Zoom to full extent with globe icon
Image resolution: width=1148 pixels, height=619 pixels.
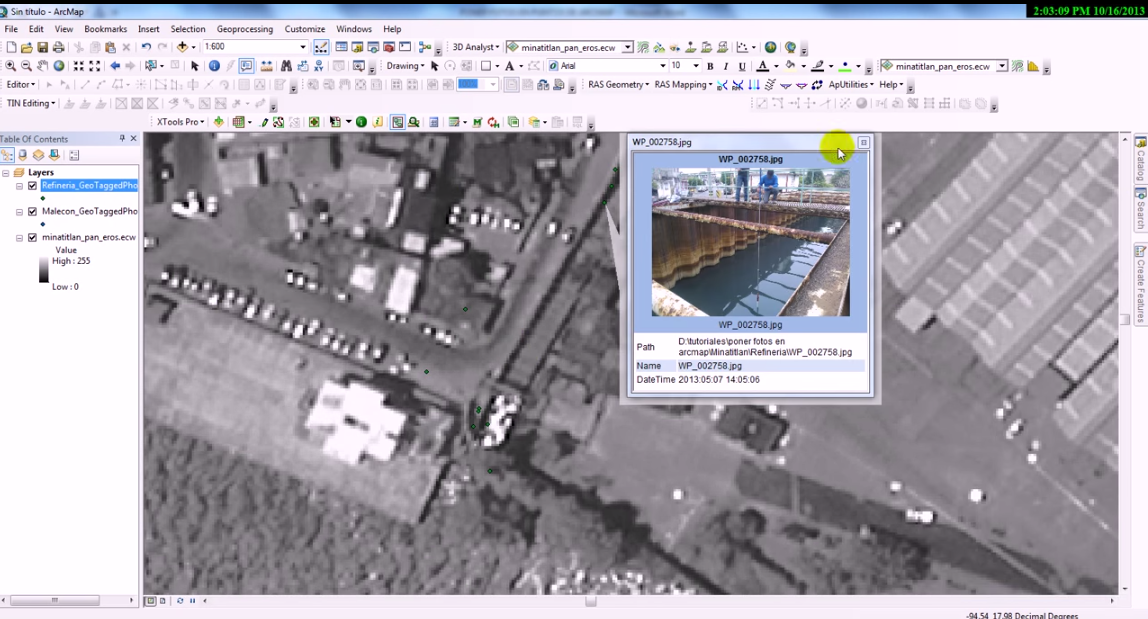59,66
